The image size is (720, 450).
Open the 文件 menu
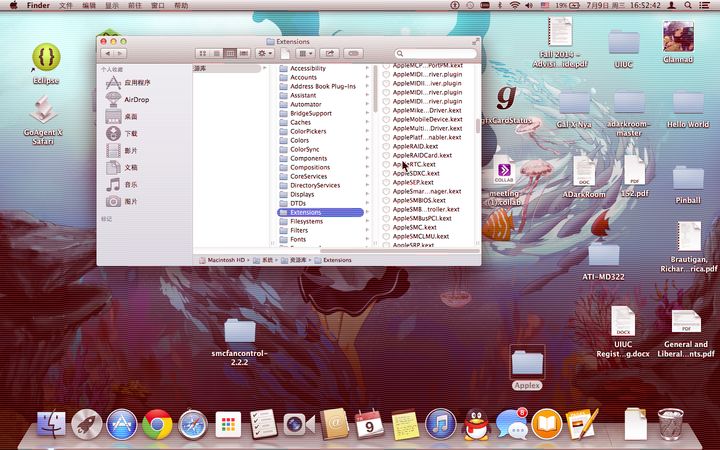pyautogui.click(x=66, y=6)
